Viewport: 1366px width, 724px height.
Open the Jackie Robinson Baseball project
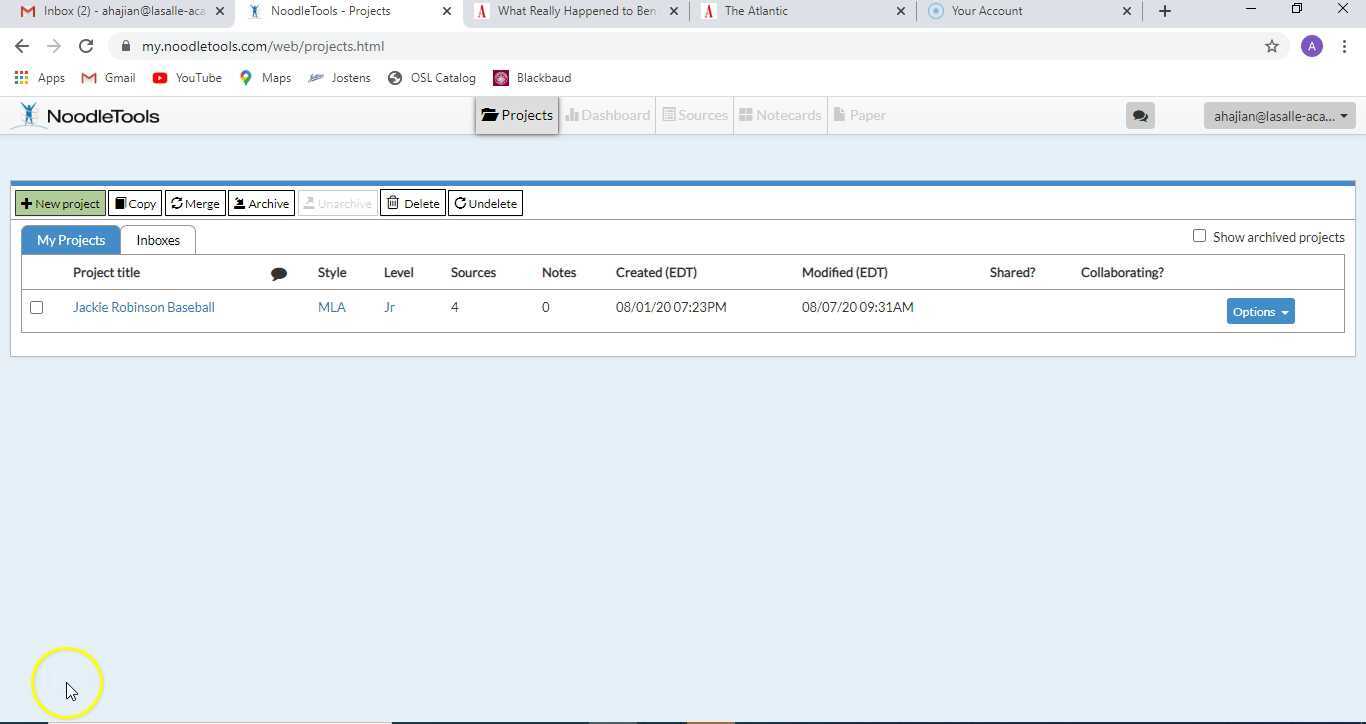tap(143, 307)
